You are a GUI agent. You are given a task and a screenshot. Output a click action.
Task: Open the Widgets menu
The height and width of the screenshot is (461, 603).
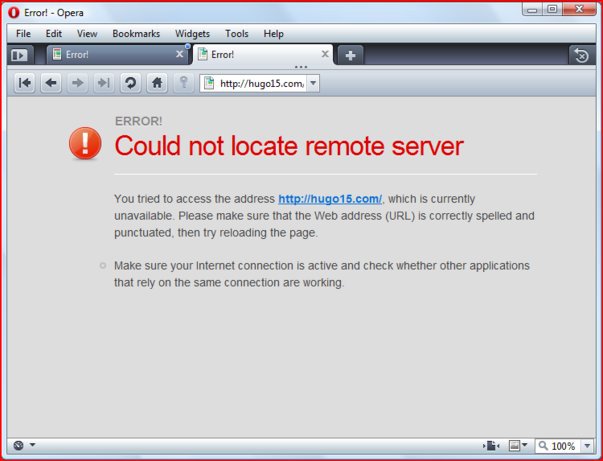pos(192,34)
